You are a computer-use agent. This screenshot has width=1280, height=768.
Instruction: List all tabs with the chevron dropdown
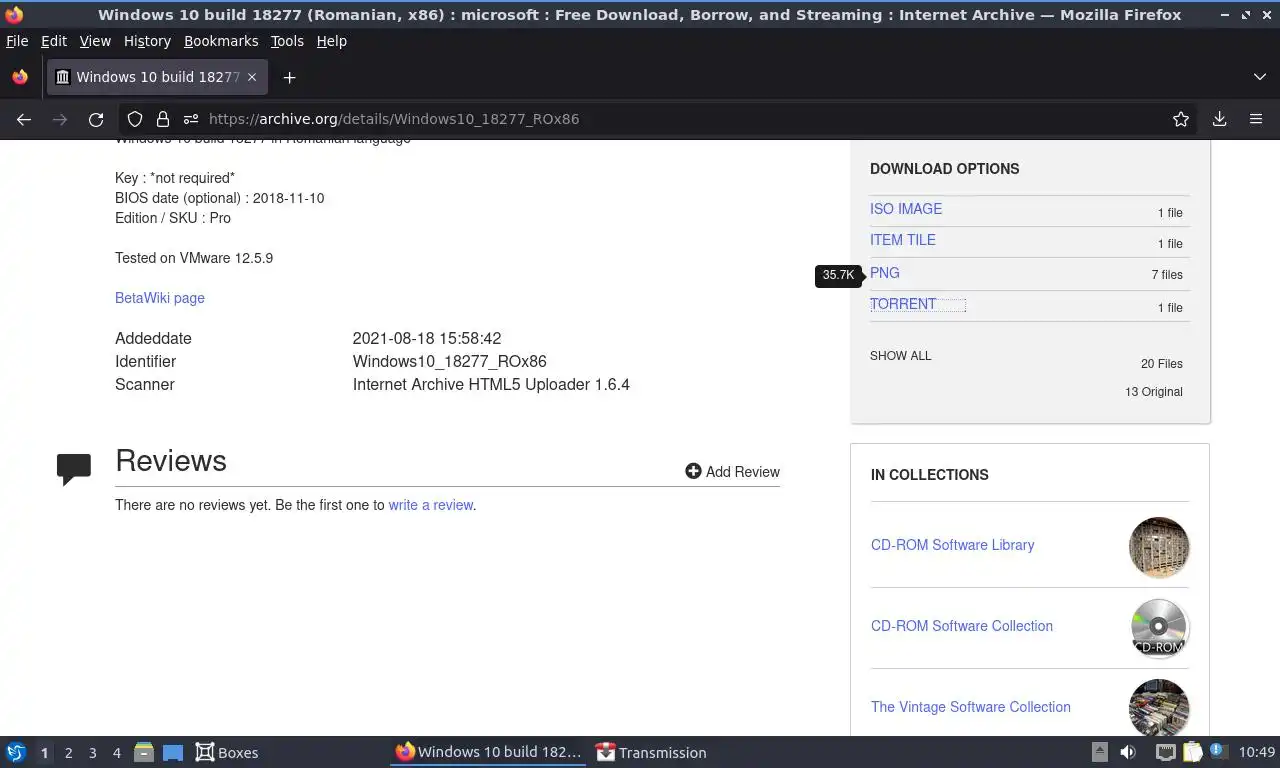(1259, 77)
